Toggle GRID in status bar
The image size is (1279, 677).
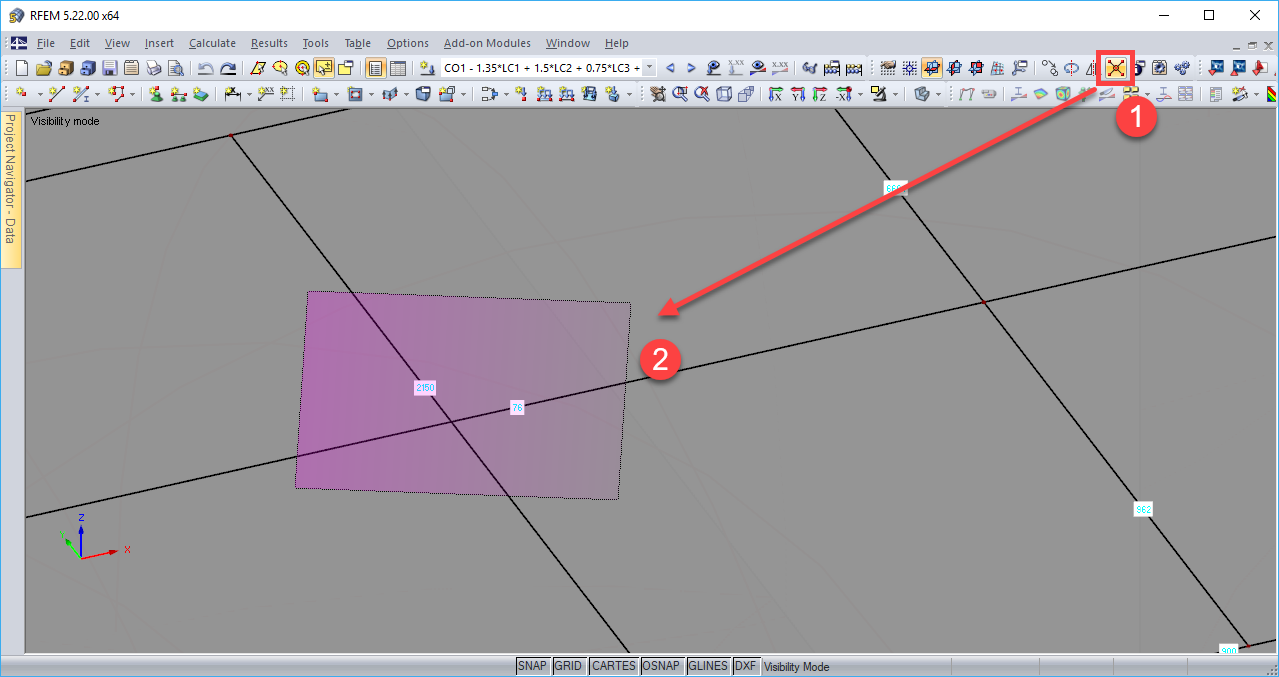[x=568, y=666]
